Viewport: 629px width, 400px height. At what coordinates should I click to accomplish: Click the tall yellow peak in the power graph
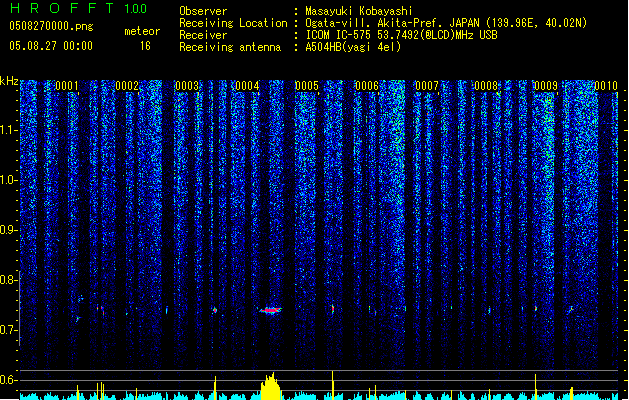pyautogui.click(x=271, y=386)
